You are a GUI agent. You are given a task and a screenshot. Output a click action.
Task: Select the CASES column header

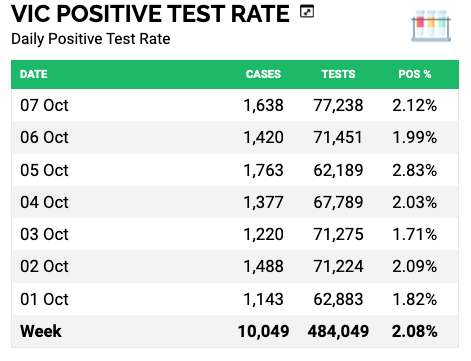pos(263,74)
